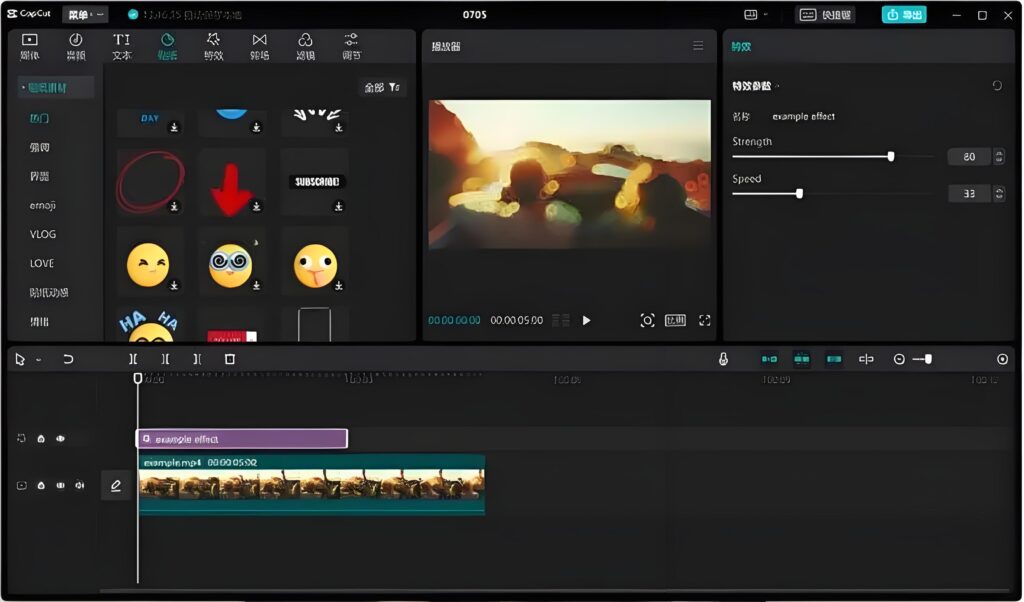Viewport: 1024px width, 602px height.
Task: Open the Transitions tab with bowtie icon
Action: [x=259, y=46]
